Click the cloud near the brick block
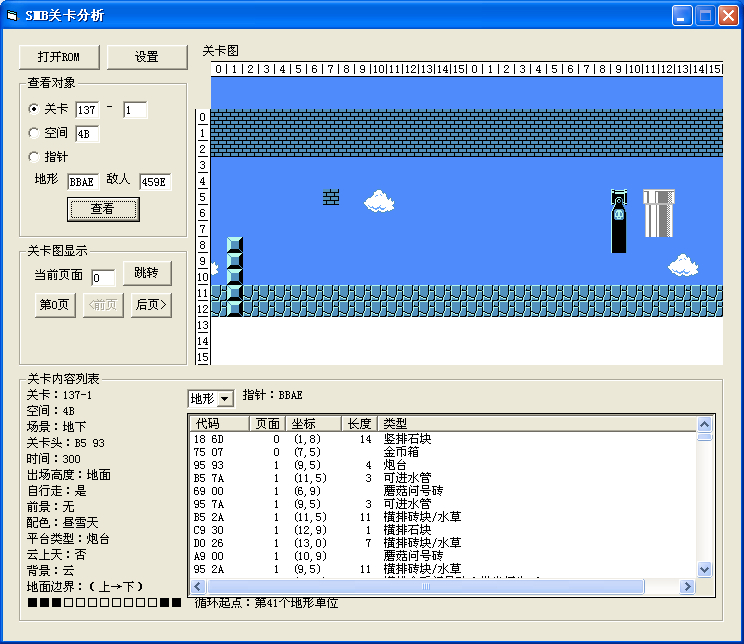The image size is (744, 644). 379,201
